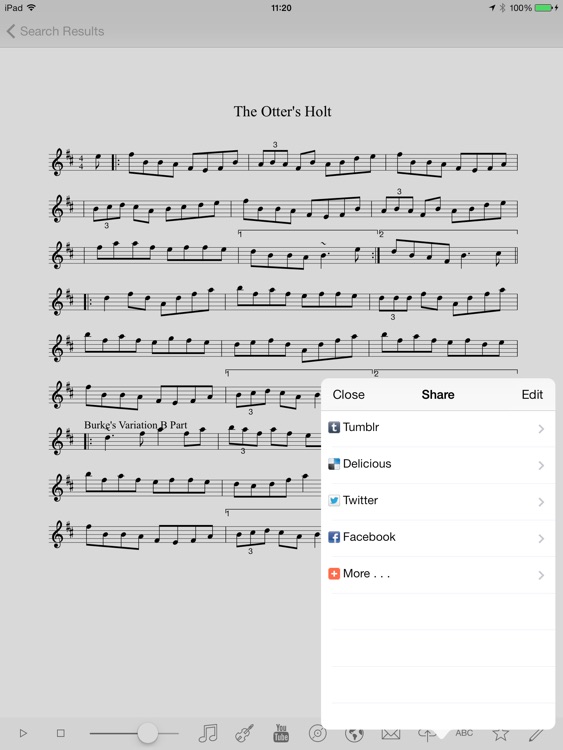Expand Facebook sharing with its chevron
Image resolution: width=563 pixels, height=750 pixels.
pos(541,539)
